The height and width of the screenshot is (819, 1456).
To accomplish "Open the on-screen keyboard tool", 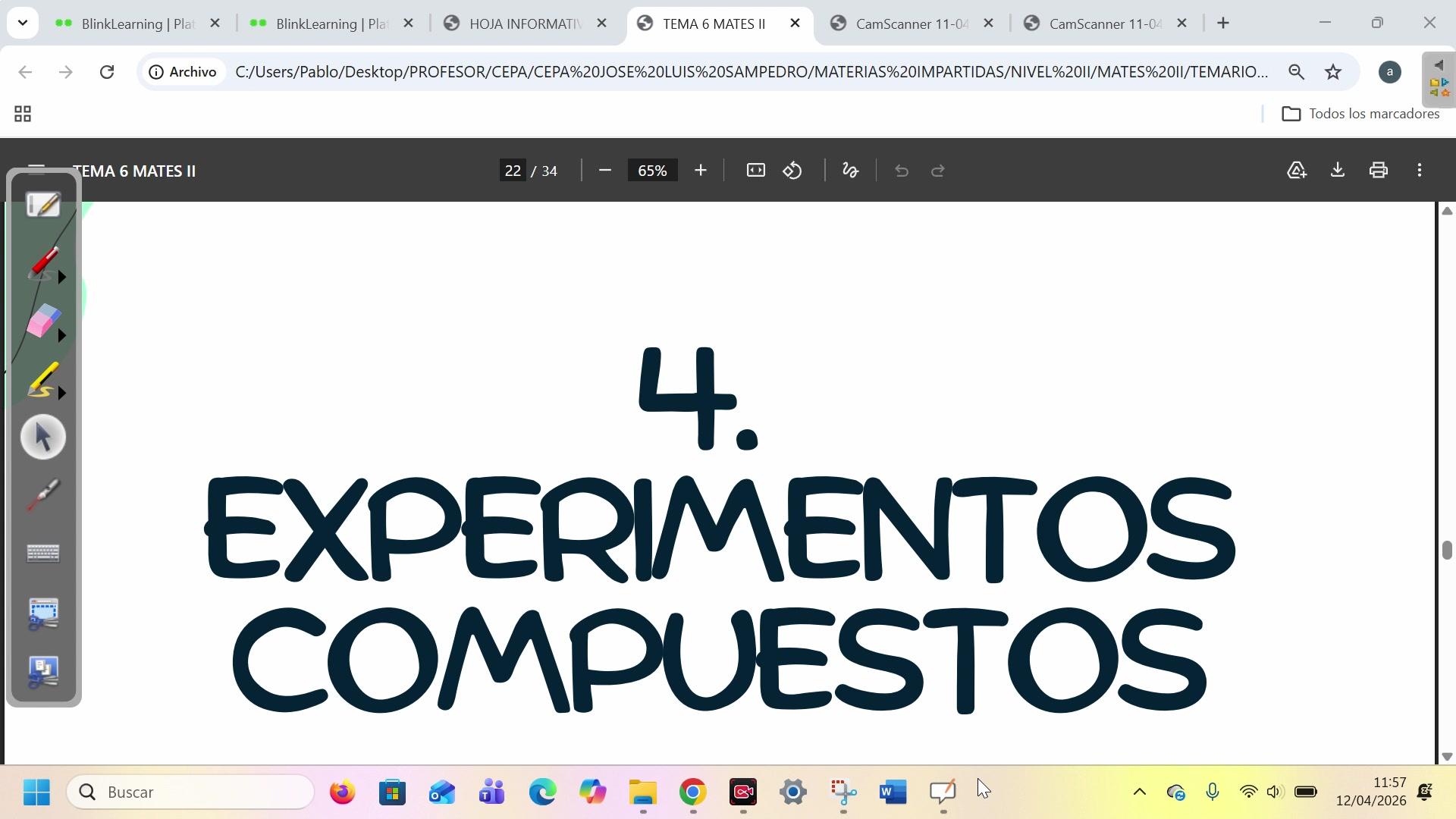I will click(43, 554).
